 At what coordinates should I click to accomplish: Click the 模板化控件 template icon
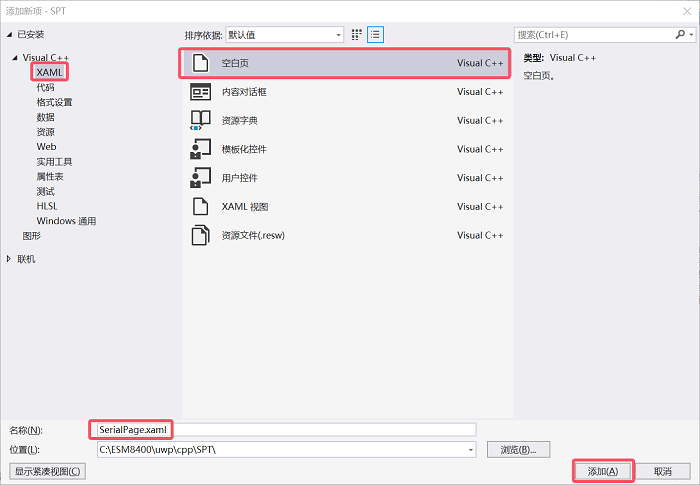pos(200,149)
